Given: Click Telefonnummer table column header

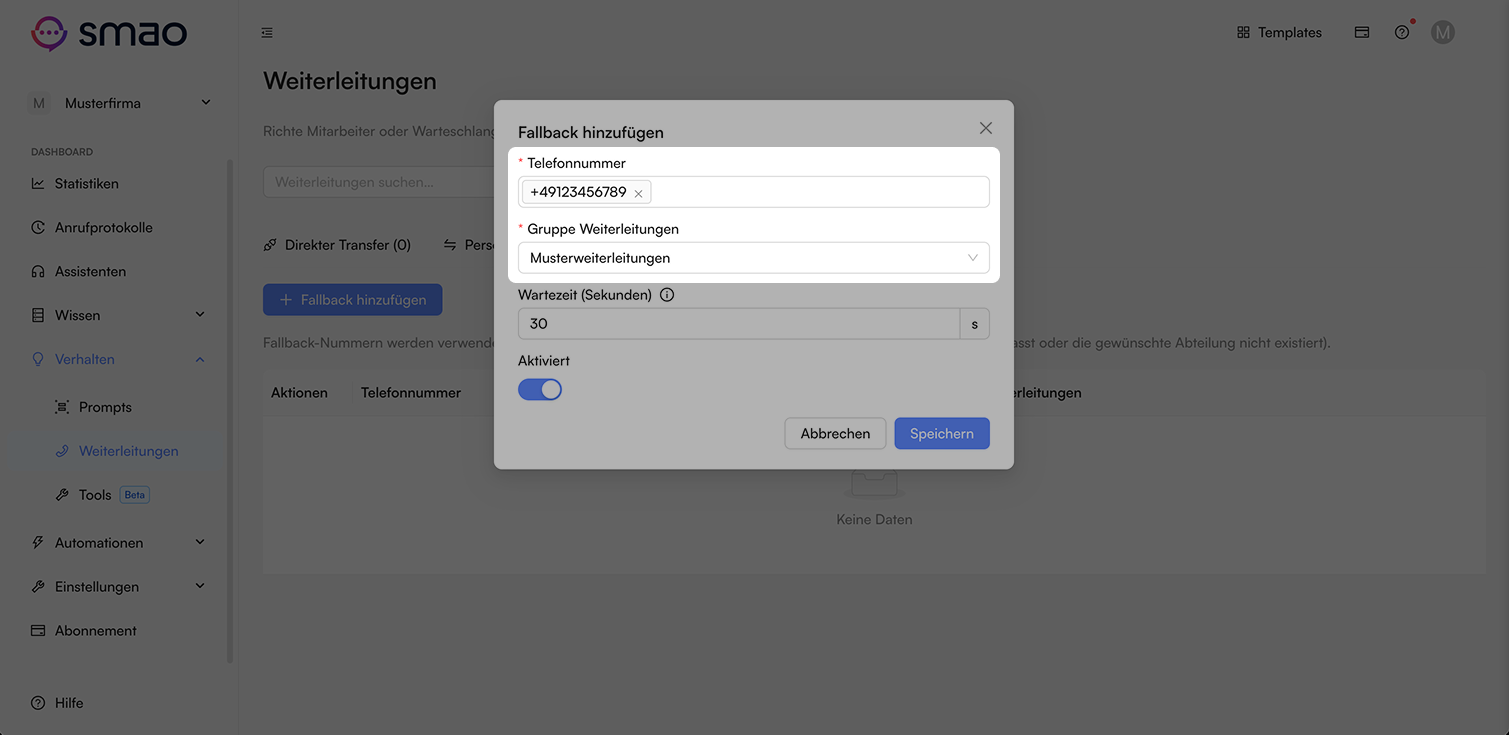Looking at the screenshot, I should click(x=411, y=393).
